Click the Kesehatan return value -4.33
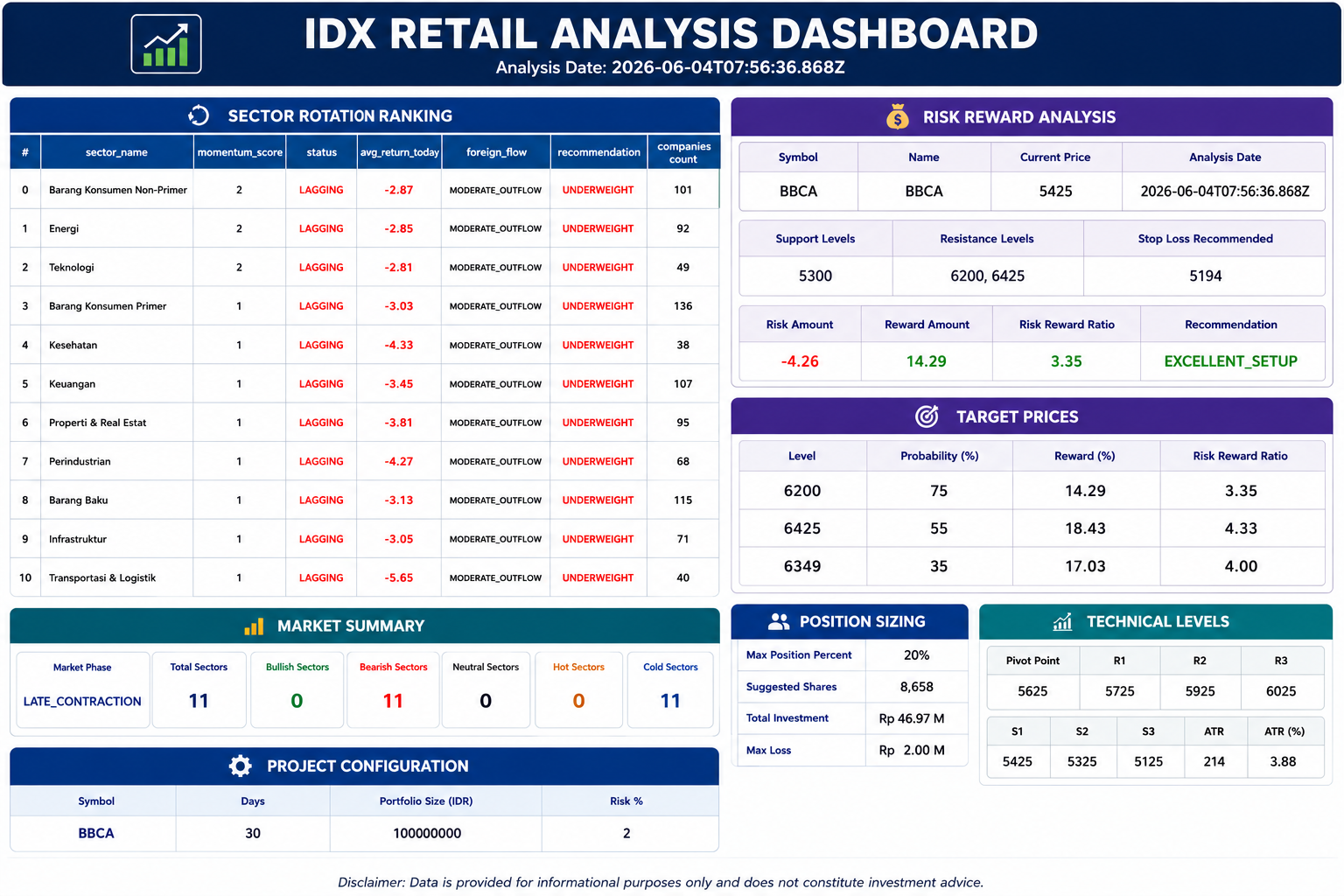The height and width of the screenshot is (896, 1344). tap(399, 345)
